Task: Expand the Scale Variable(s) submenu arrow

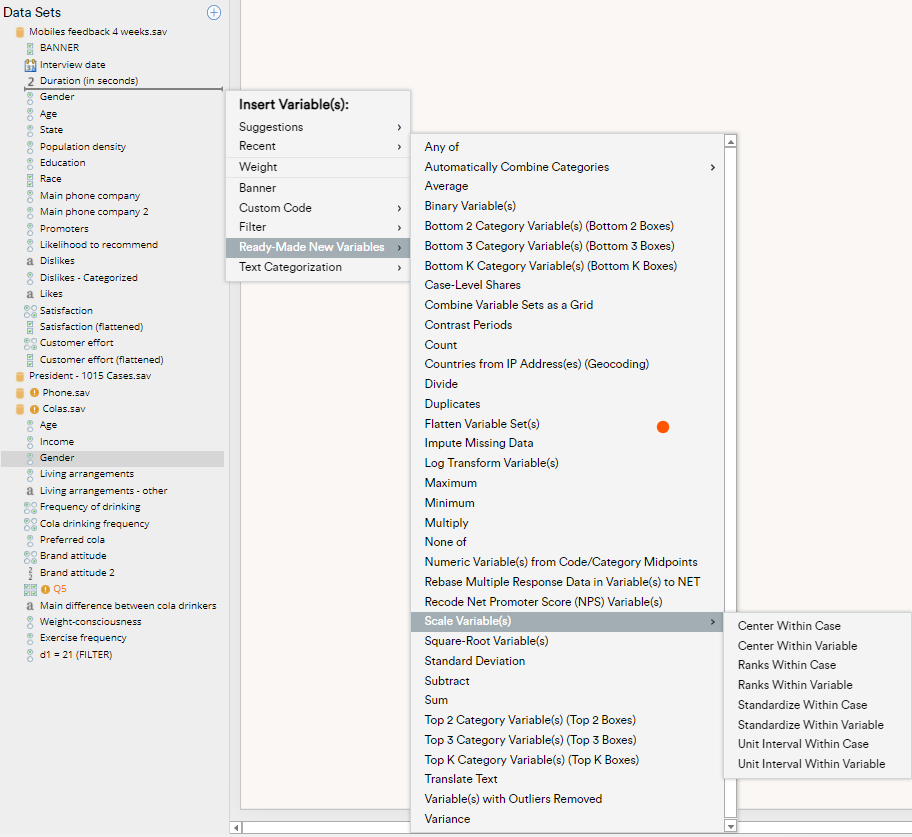Action: click(712, 622)
